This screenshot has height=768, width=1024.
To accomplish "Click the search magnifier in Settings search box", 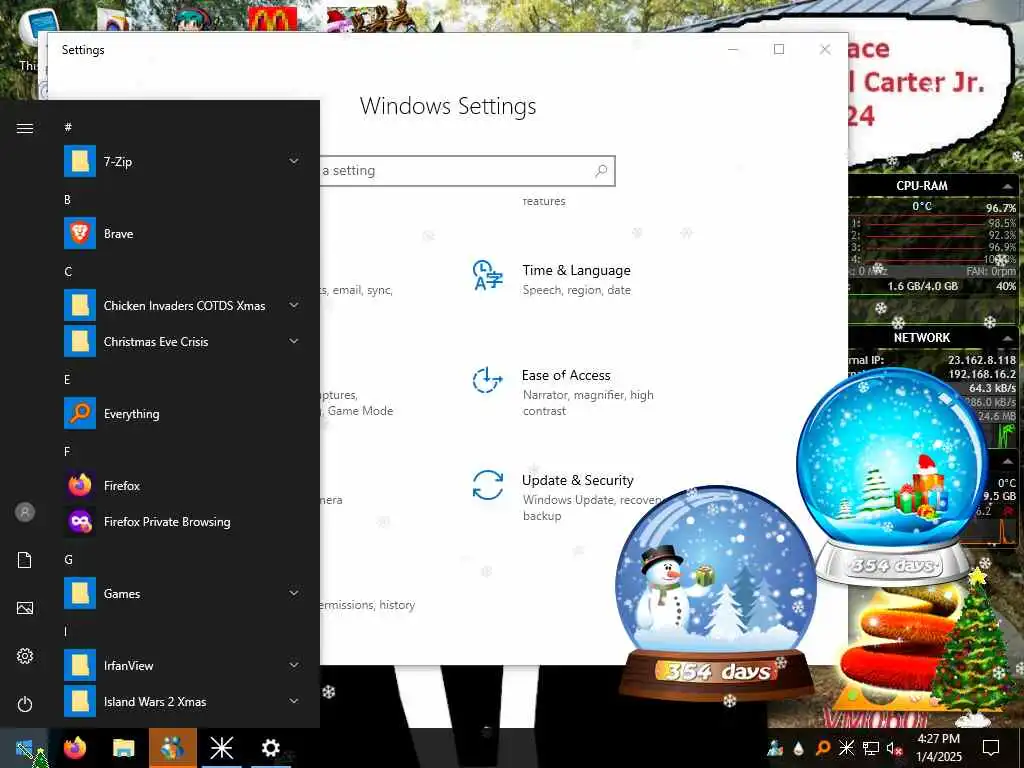I will click(601, 170).
